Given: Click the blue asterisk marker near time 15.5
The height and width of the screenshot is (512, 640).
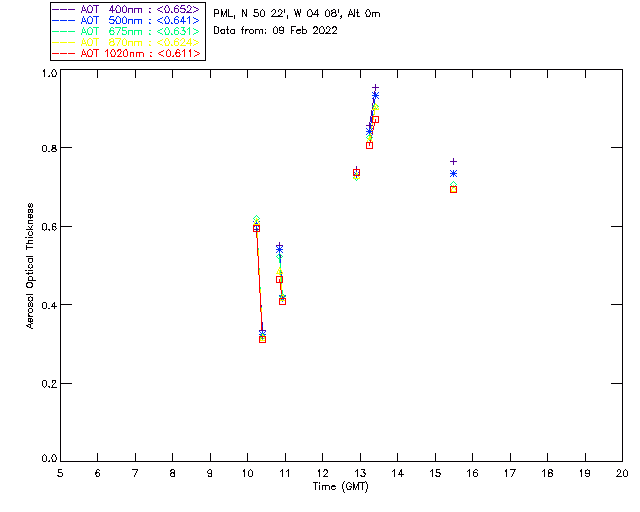Looking at the screenshot, I should (x=453, y=174).
